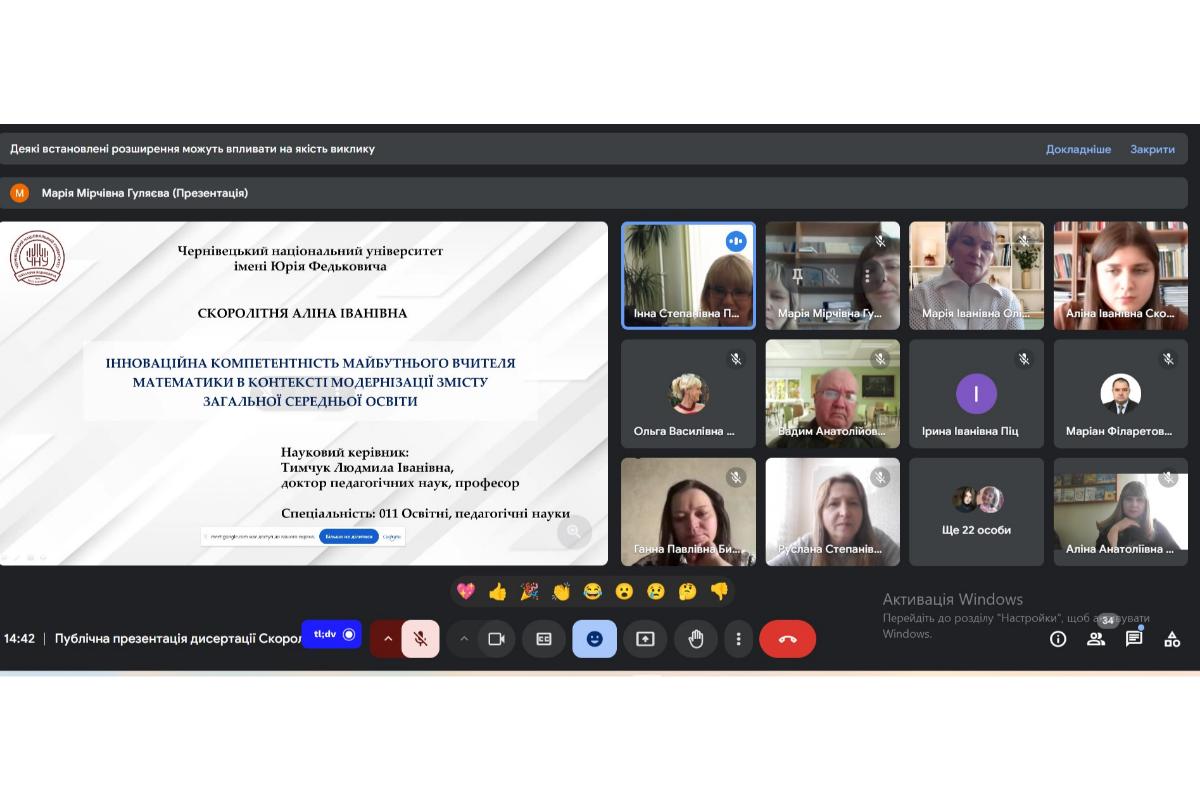The image size is (1200, 800).
Task: Click the Спеціальність: 011 Освітні line
Action: pyautogui.click(x=426, y=513)
